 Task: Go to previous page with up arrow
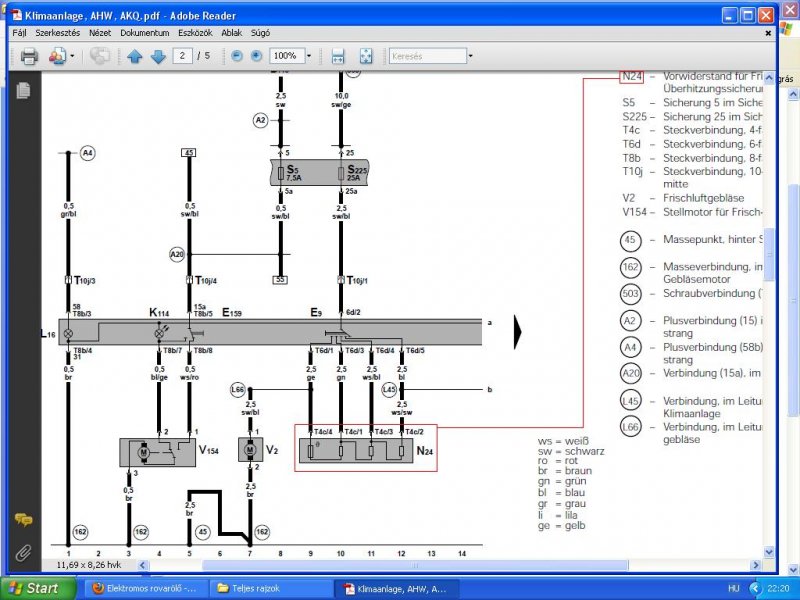click(x=135, y=56)
